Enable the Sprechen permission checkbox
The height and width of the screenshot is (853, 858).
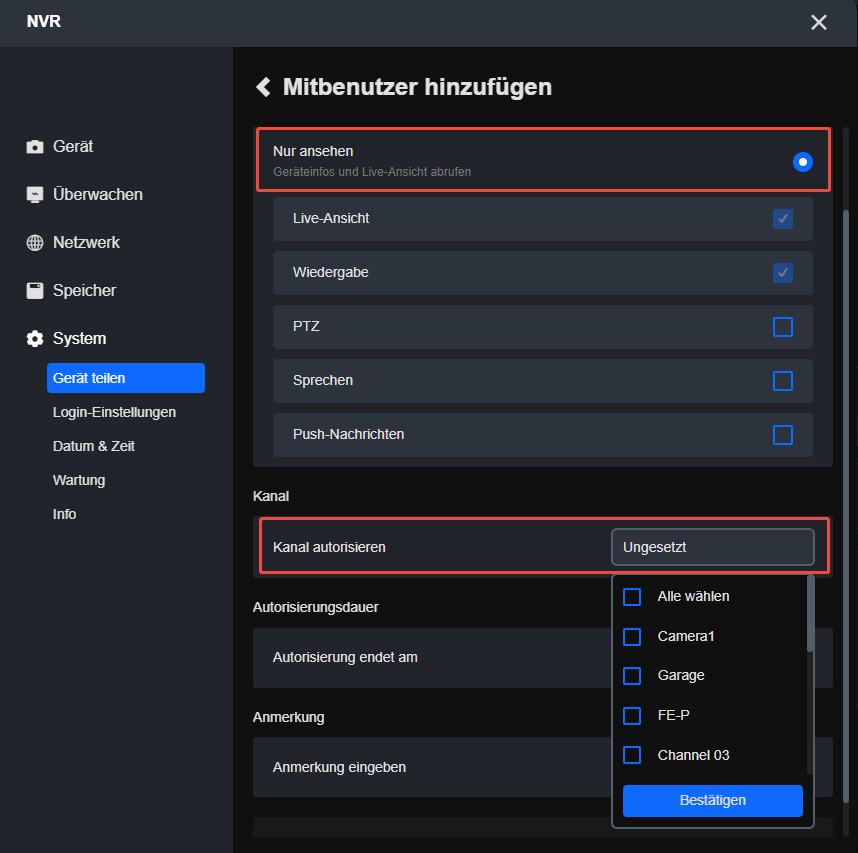click(783, 381)
